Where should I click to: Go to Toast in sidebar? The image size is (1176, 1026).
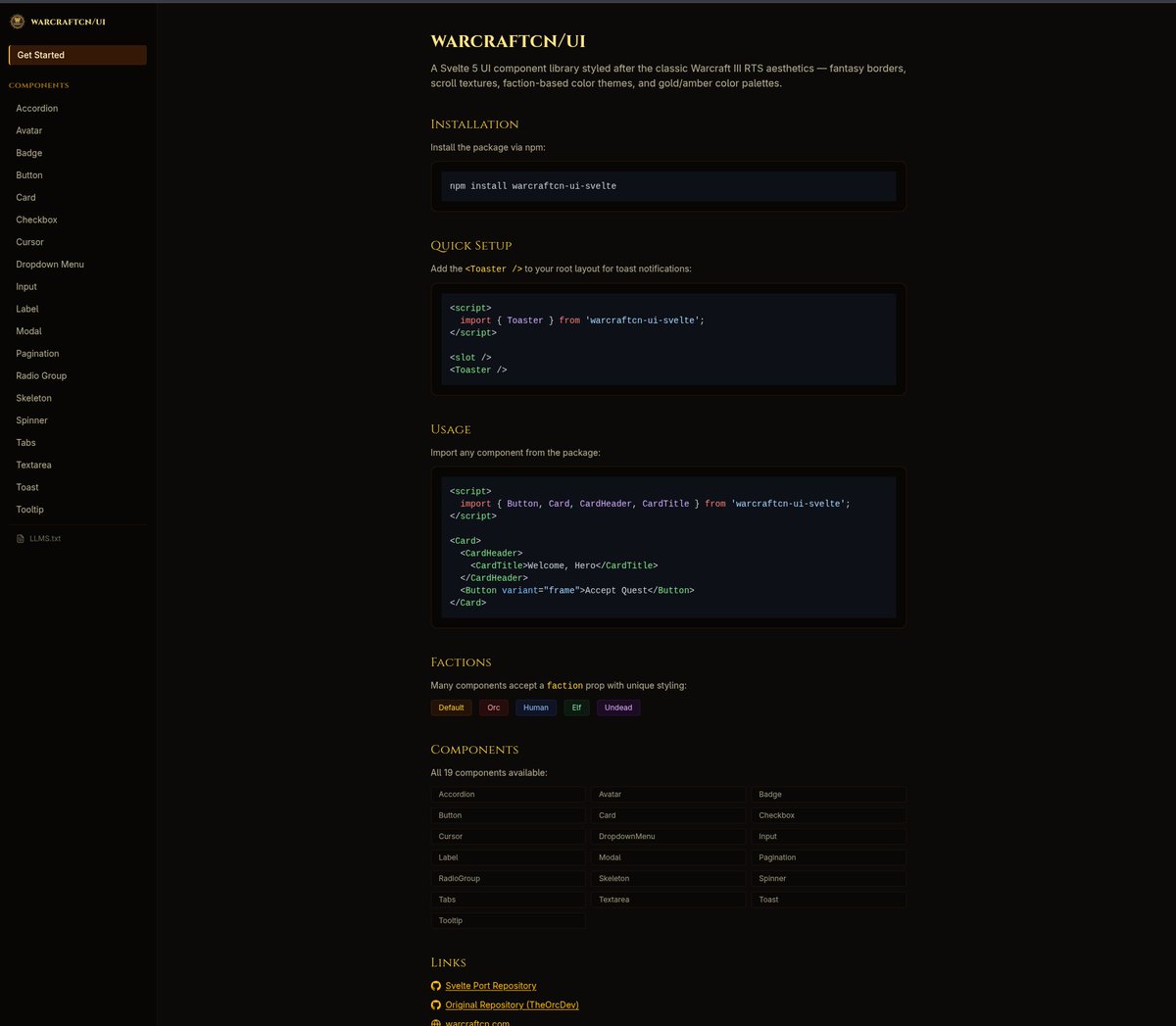77,487
